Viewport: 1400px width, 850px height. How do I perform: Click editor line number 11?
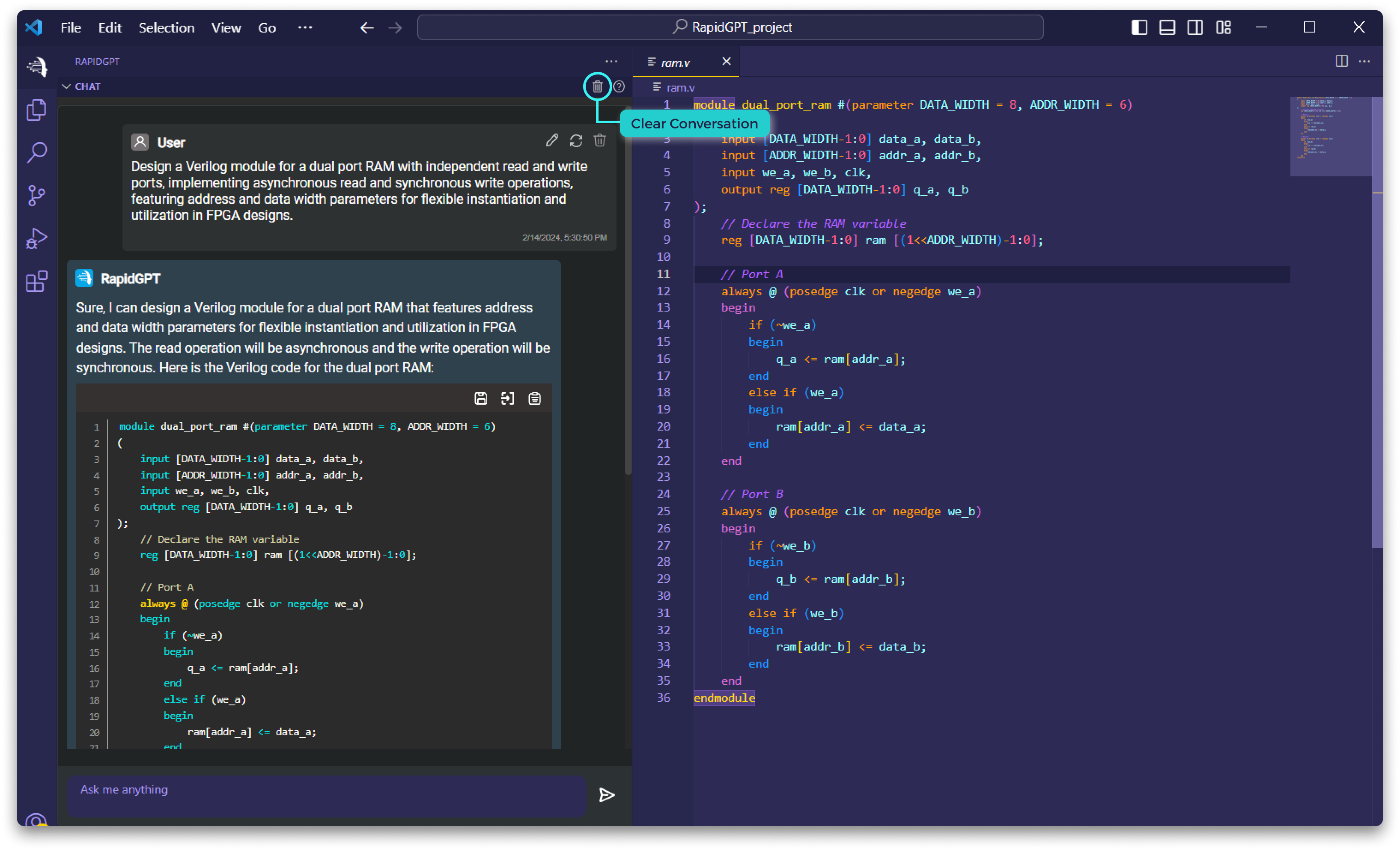pyautogui.click(x=663, y=274)
